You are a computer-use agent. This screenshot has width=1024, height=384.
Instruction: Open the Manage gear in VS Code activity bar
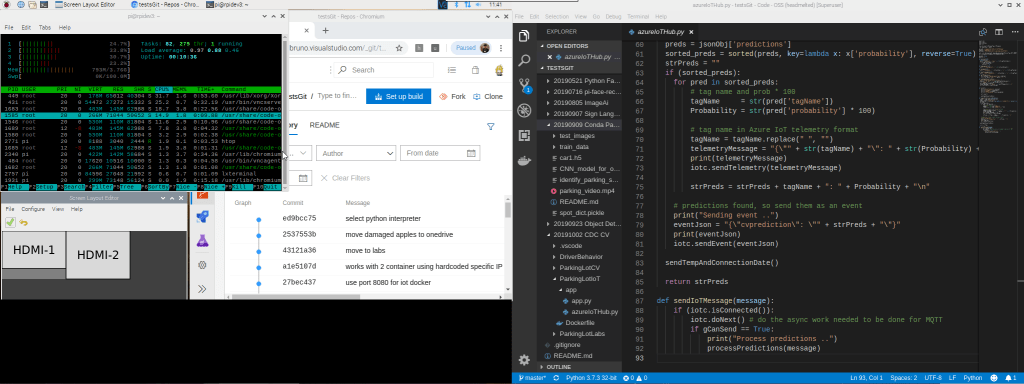pos(524,360)
